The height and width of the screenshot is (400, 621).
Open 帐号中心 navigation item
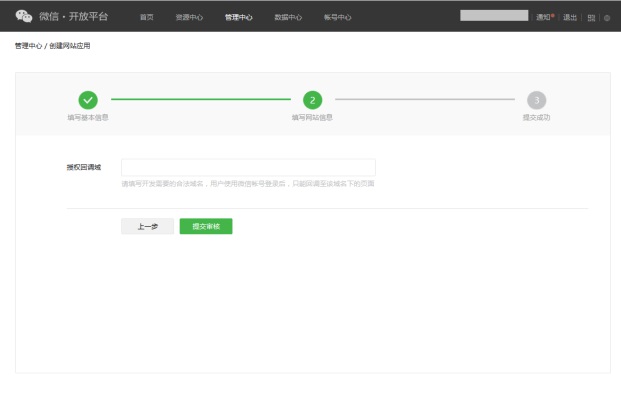pyautogui.click(x=337, y=17)
